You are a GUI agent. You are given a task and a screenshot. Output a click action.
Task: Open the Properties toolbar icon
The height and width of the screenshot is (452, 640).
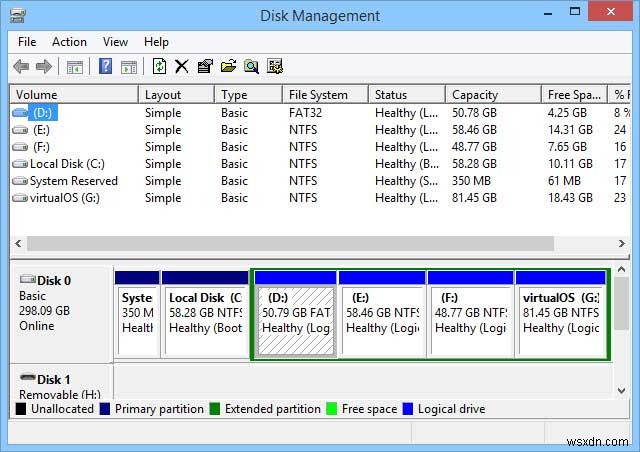[x=205, y=66]
